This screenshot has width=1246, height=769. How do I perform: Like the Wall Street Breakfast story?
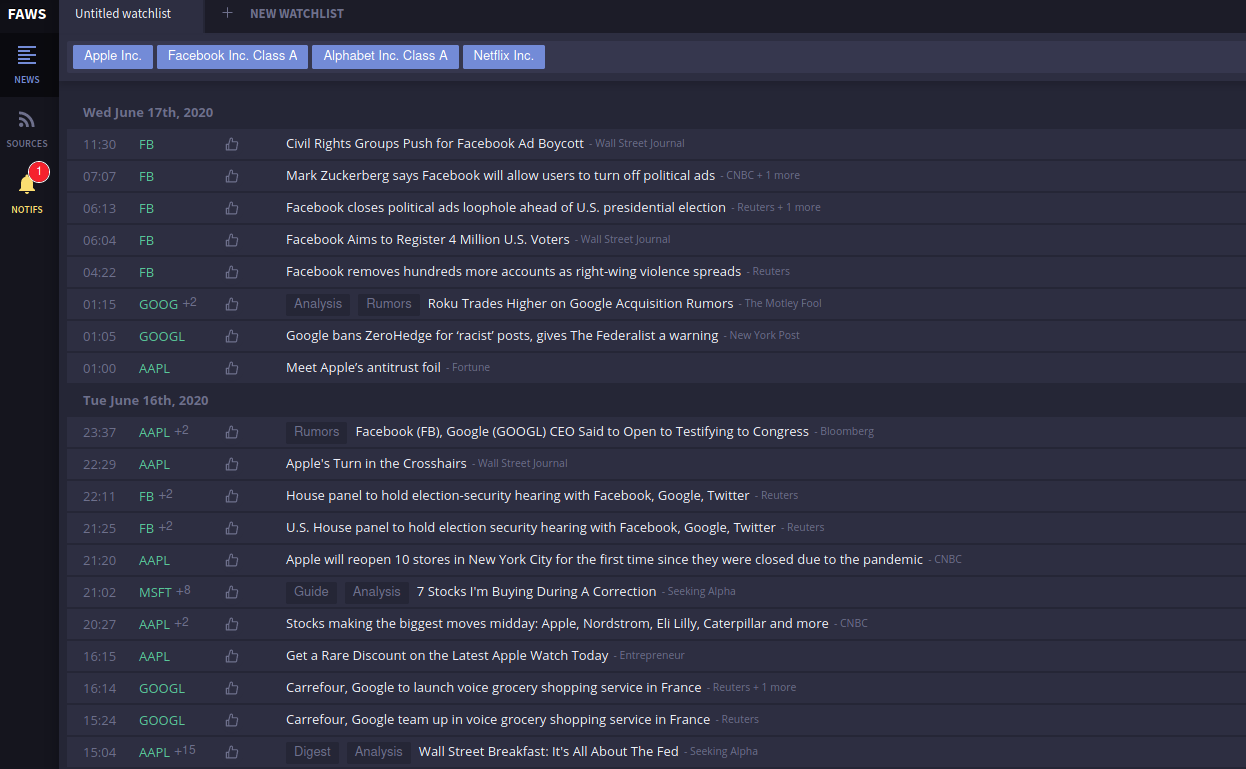point(232,752)
